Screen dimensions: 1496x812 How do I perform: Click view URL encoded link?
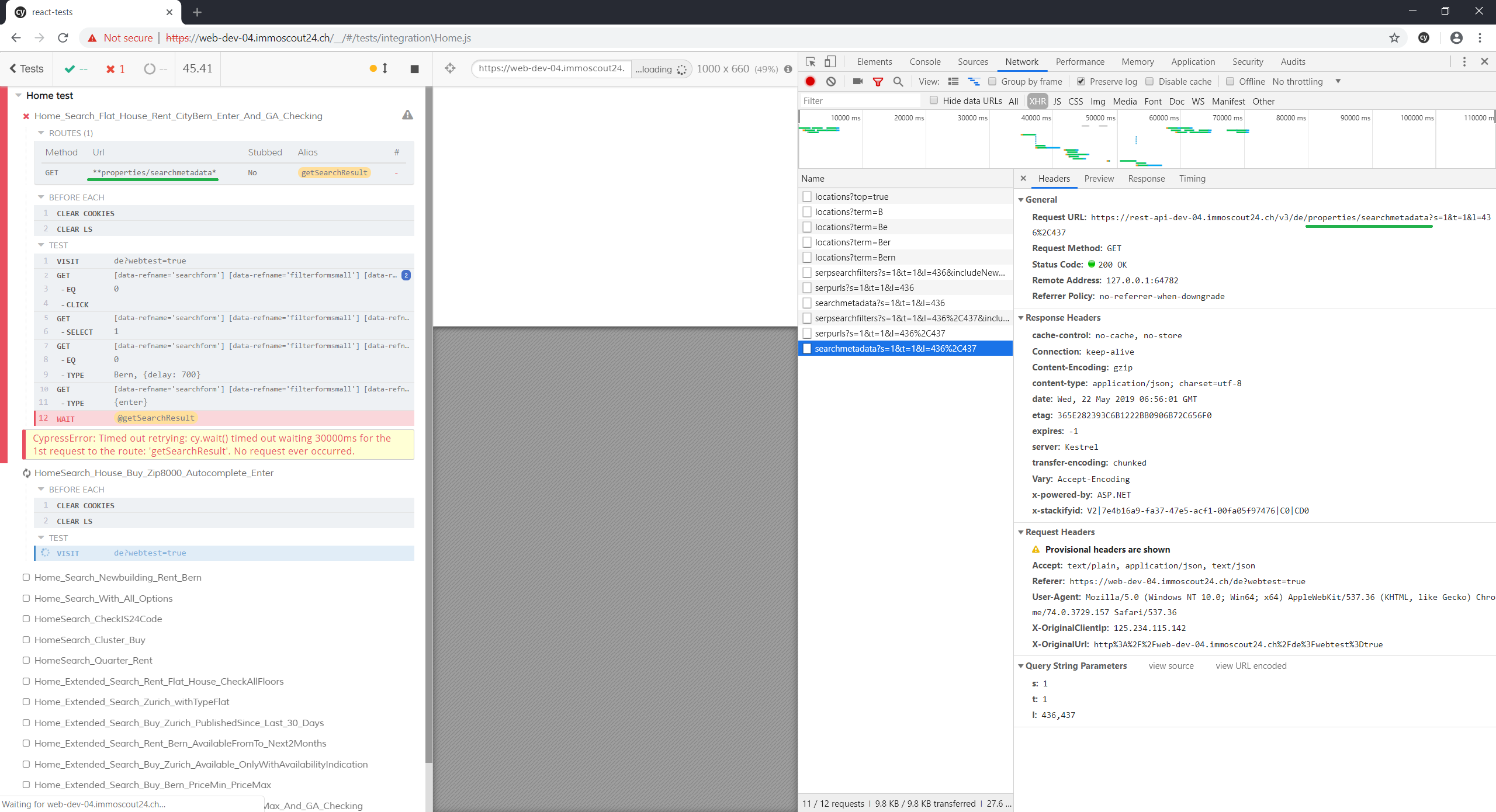point(1251,666)
